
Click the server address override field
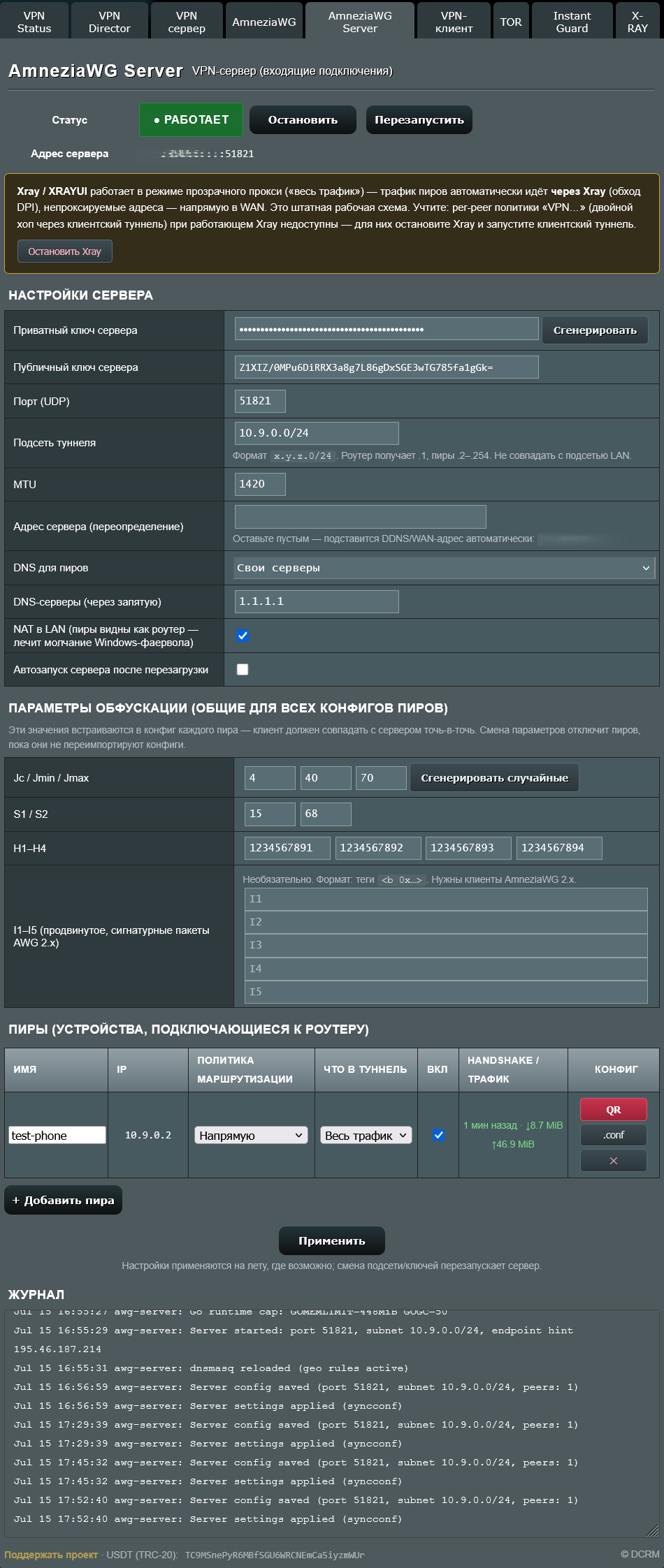(361, 517)
